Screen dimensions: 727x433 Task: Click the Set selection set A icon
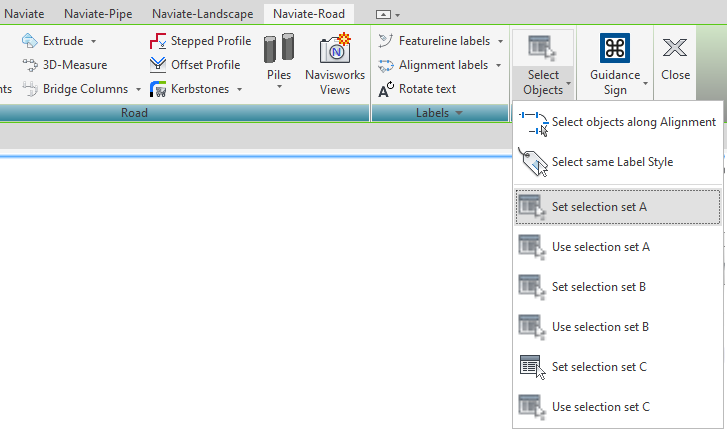(x=532, y=207)
